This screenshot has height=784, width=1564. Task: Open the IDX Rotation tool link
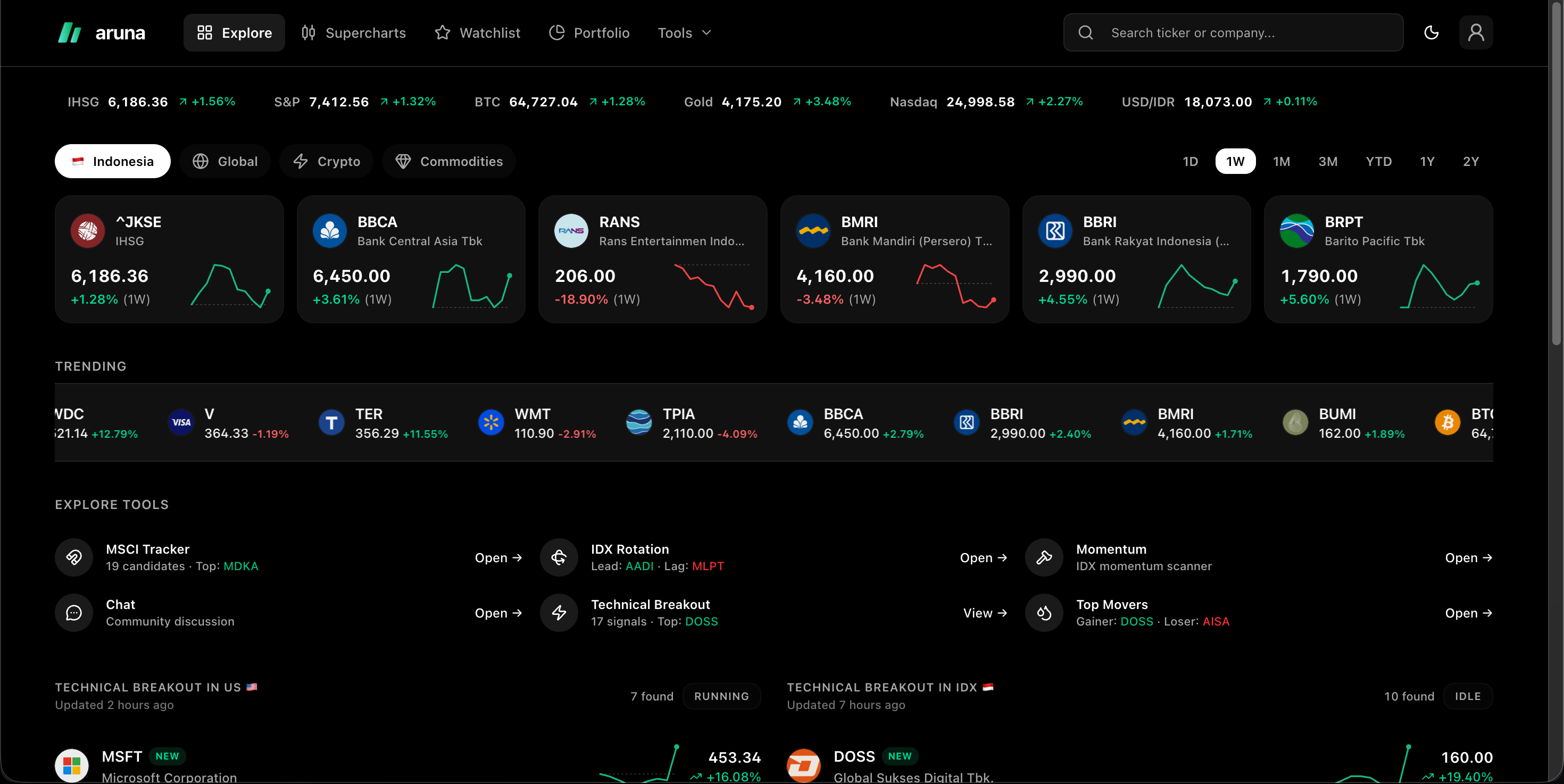pyautogui.click(x=983, y=557)
